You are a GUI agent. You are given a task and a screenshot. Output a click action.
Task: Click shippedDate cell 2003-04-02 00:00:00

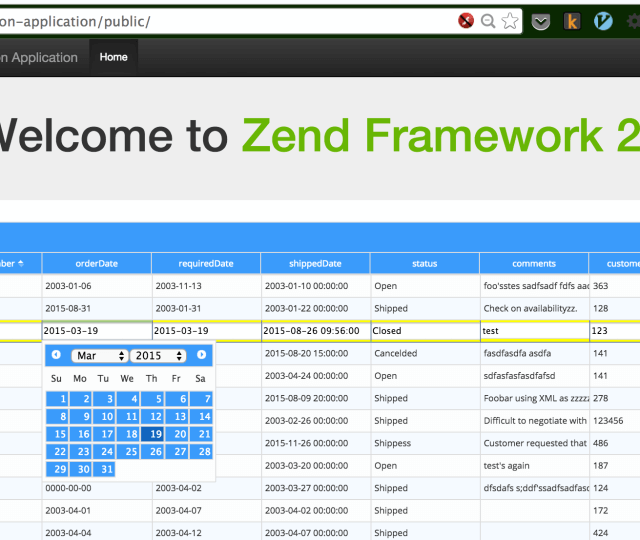coord(316,510)
